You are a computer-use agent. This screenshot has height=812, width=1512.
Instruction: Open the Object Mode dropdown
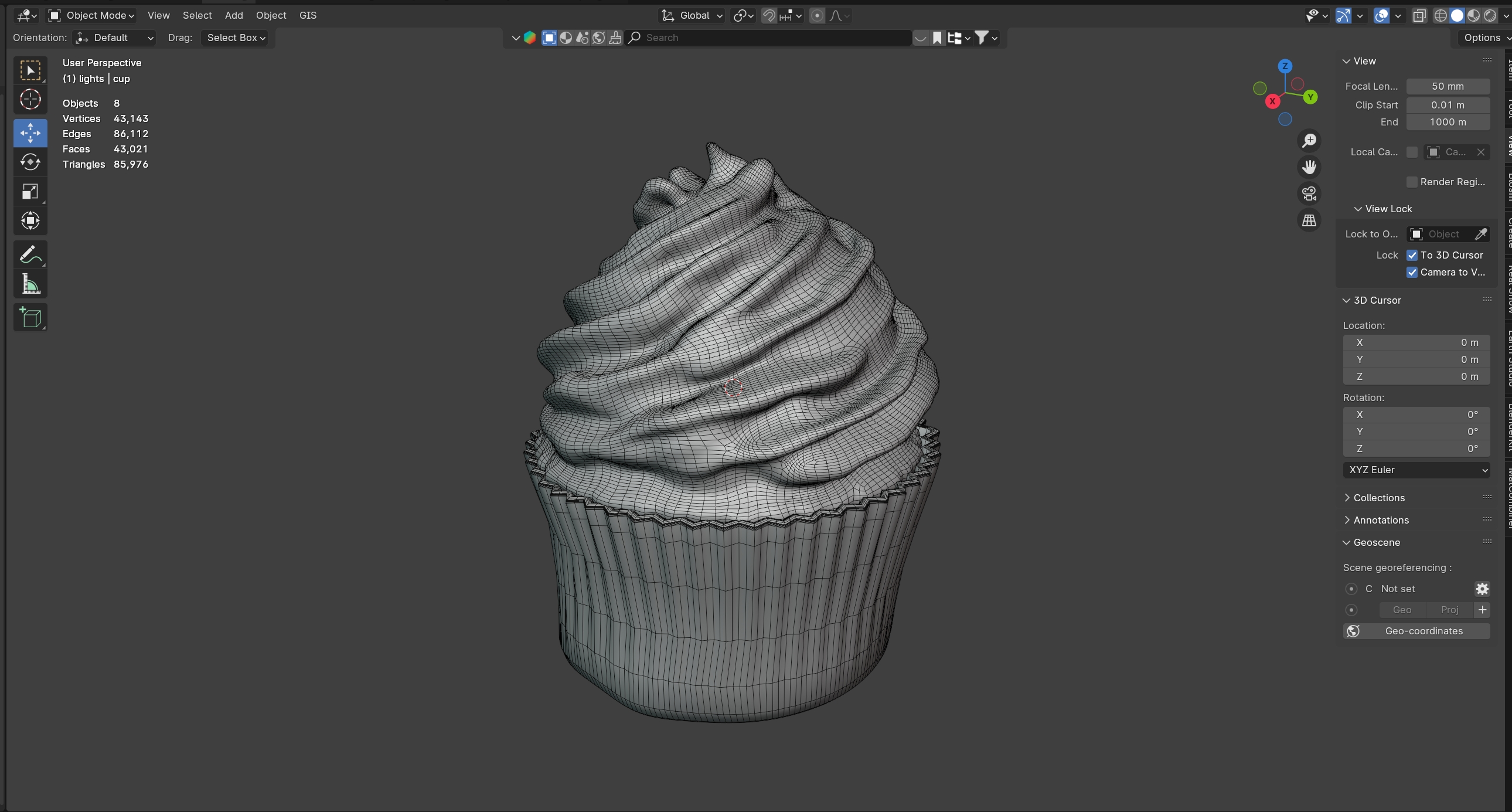[x=91, y=15]
